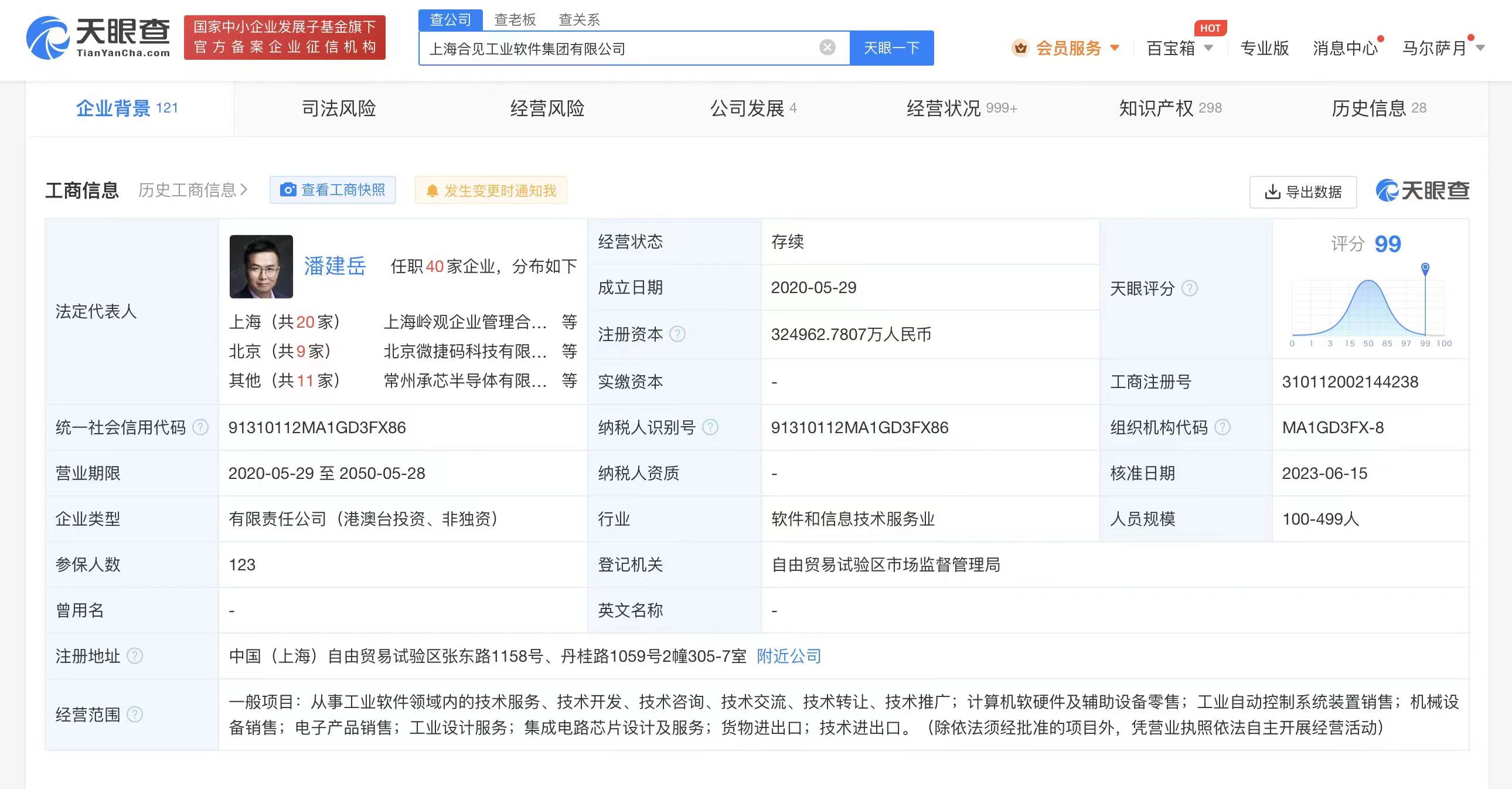Open the 马尔萨月 user menu arrow
This screenshot has height=789, width=1512.
click(x=1480, y=48)
